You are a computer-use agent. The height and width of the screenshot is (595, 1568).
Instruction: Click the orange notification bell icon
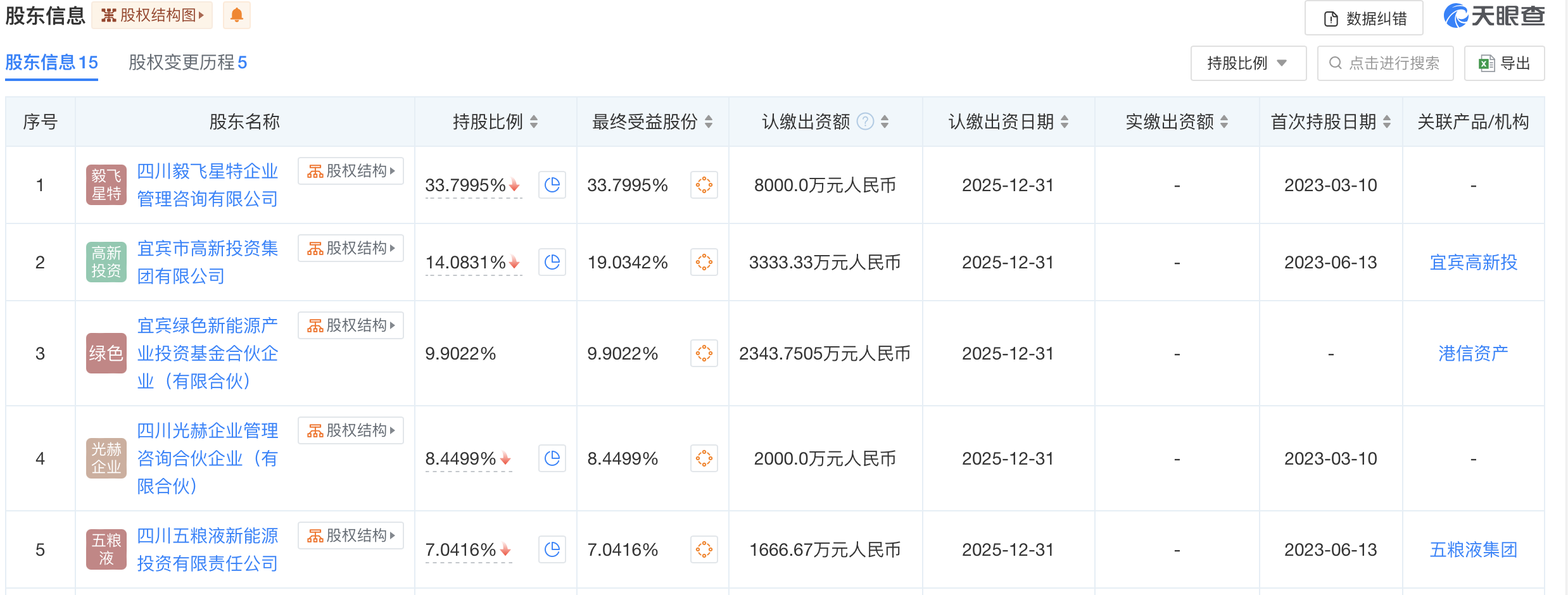point(236,15)
